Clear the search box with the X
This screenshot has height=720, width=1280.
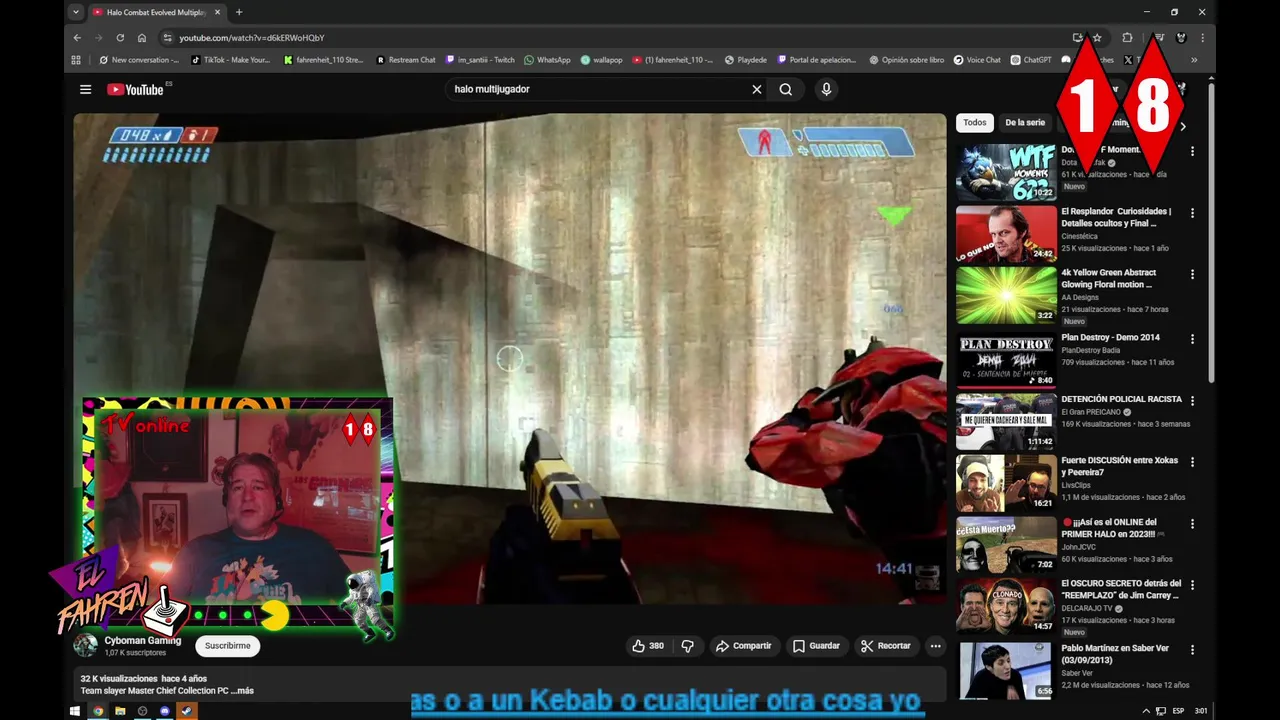(x=757, y=89)
